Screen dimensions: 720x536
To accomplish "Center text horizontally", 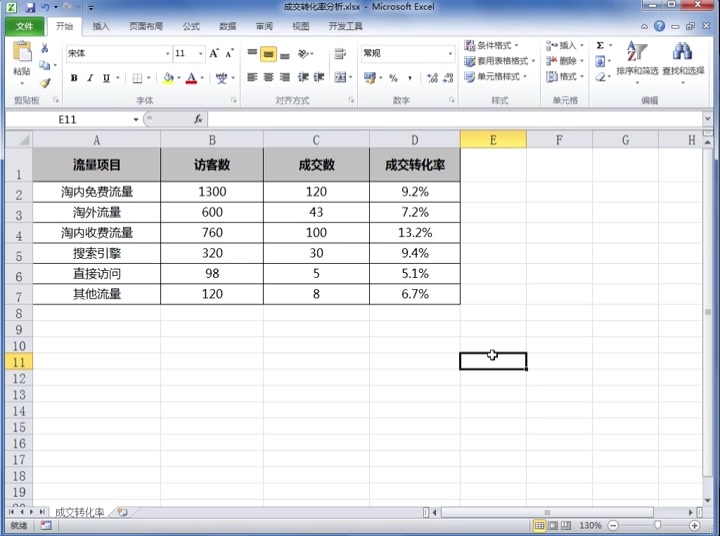I will click(x=268, y=77).
